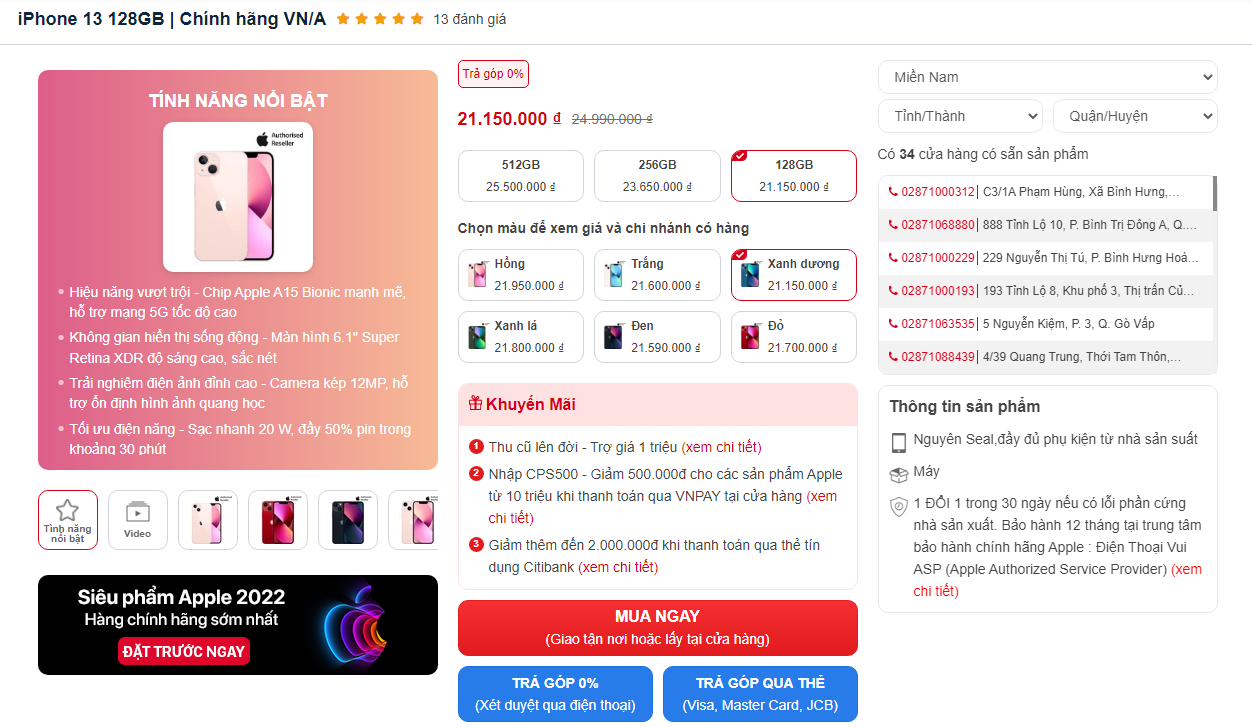The height and width of the screenshot is (727, 1252).
Task: Choose the Đỏ red color swatch
Action: tap(794, 337)
